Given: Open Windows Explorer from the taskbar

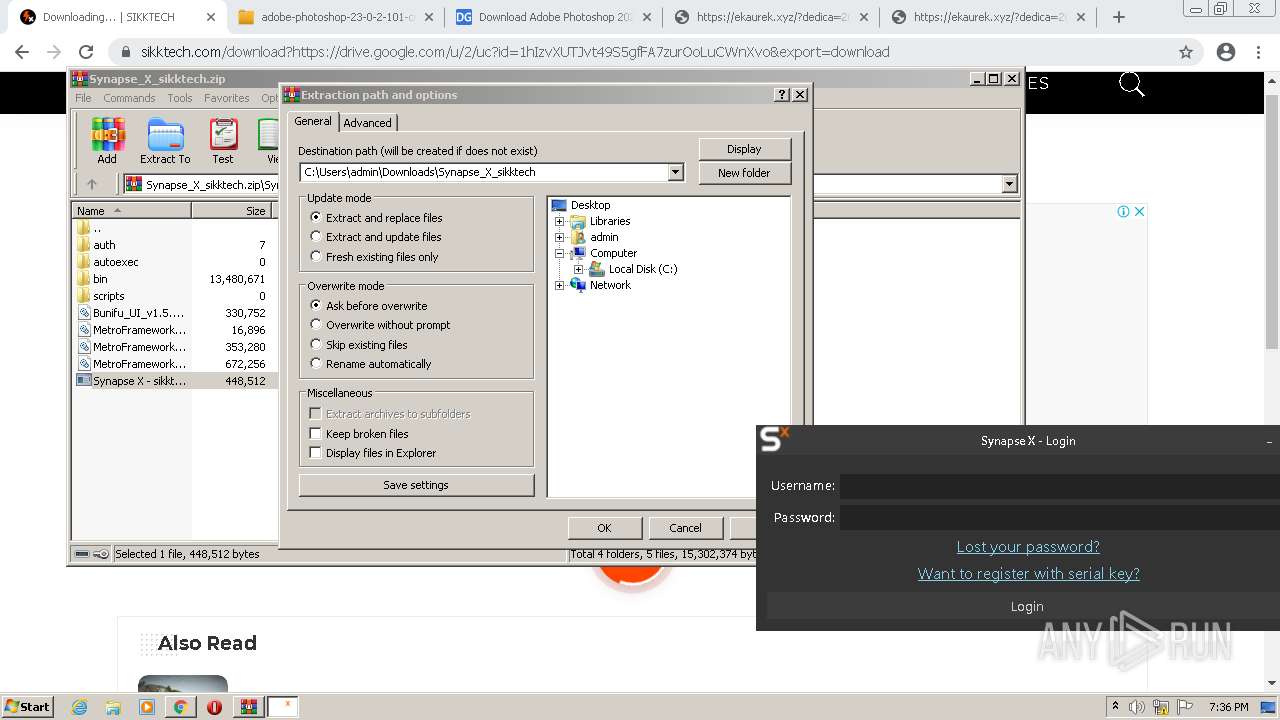Looking at the screenshot, I should [x=113, y=707].
